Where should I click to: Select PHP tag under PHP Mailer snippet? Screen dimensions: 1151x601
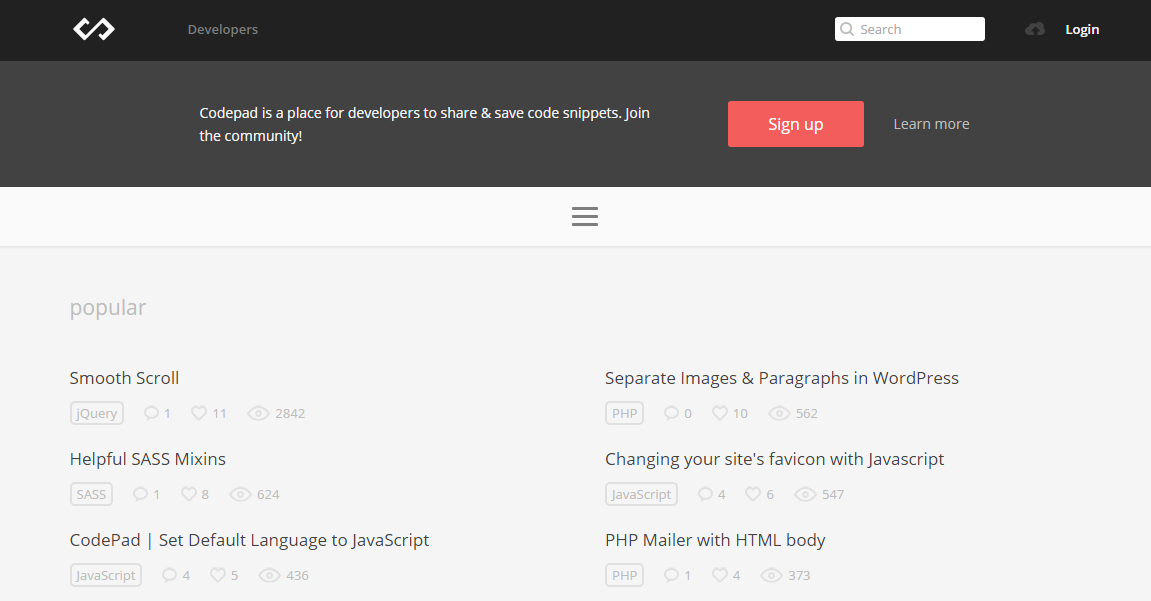pyautogui.click(x=625, y=575)
